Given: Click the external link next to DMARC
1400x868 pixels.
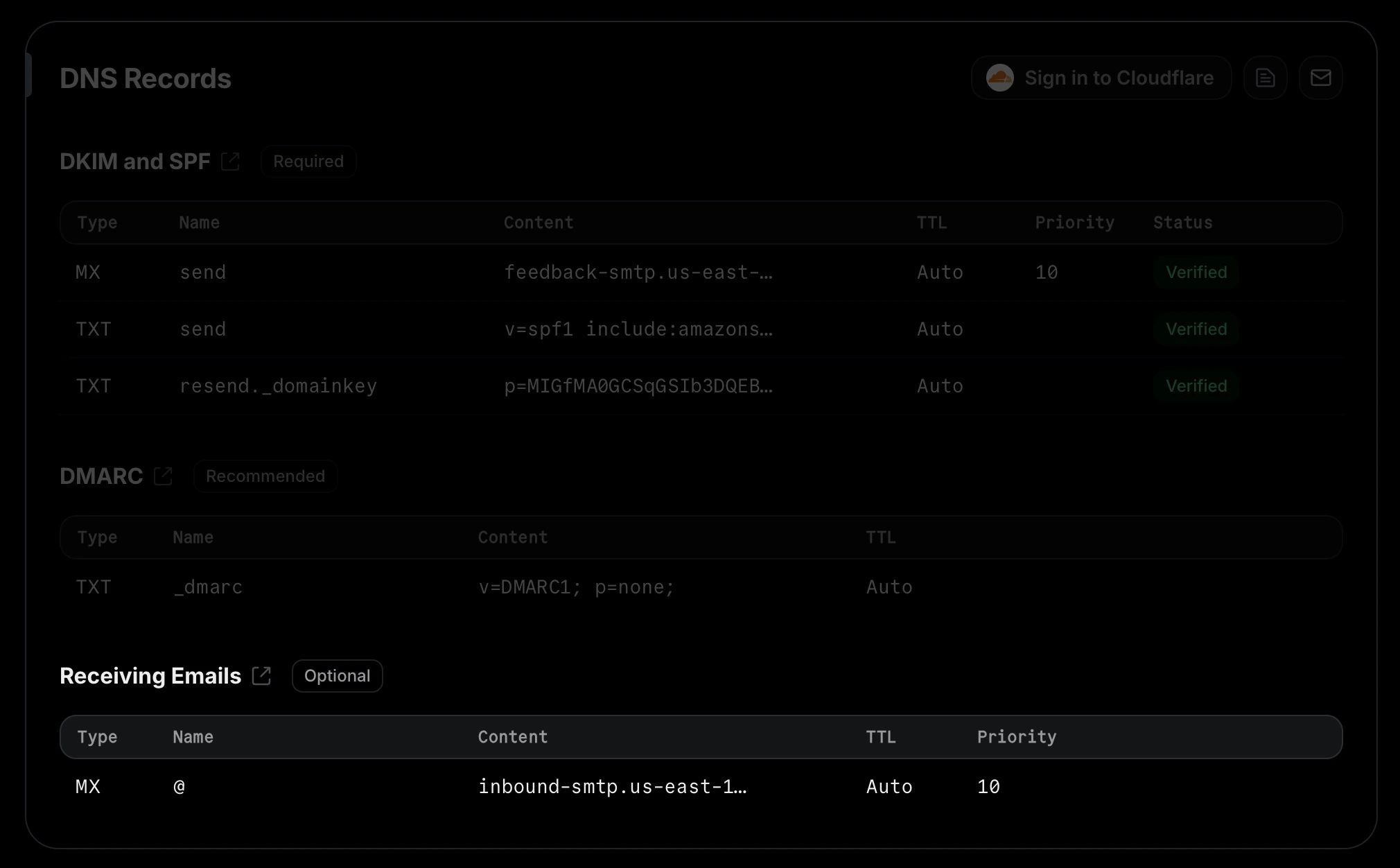Looking at the screenshot, I should pos(163,476).
